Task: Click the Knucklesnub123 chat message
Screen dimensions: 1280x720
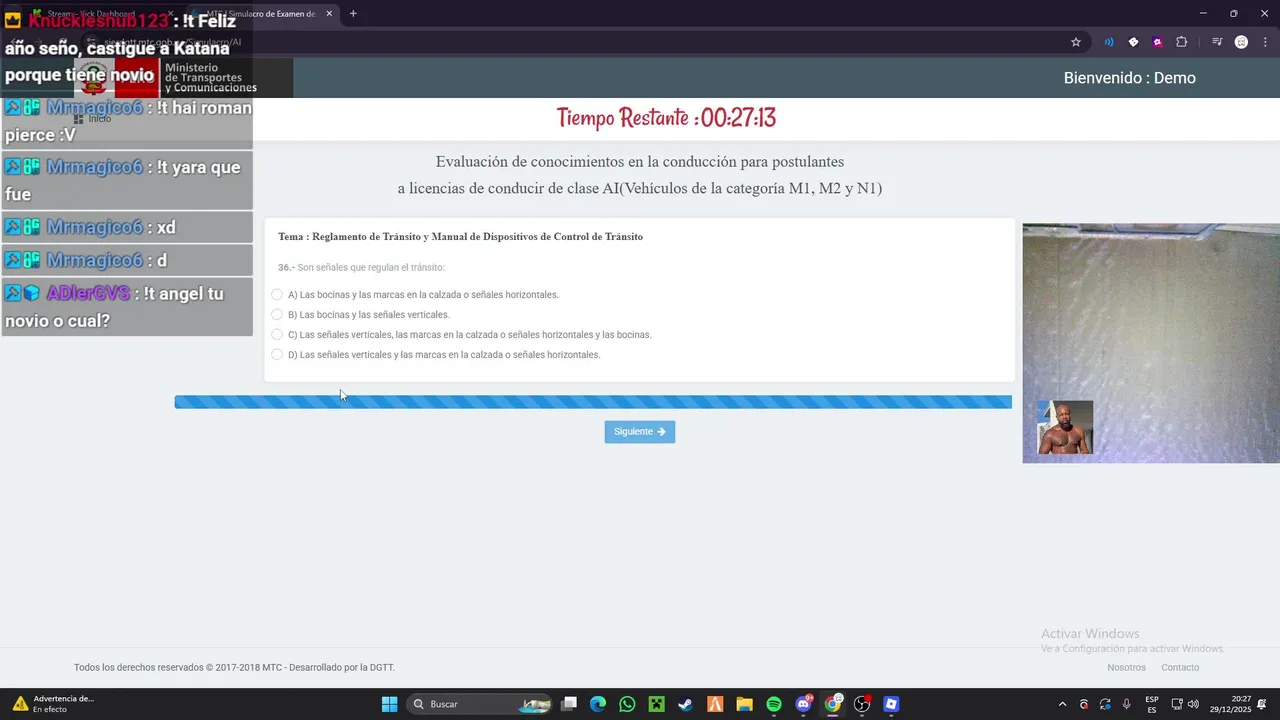Action: 127,48
